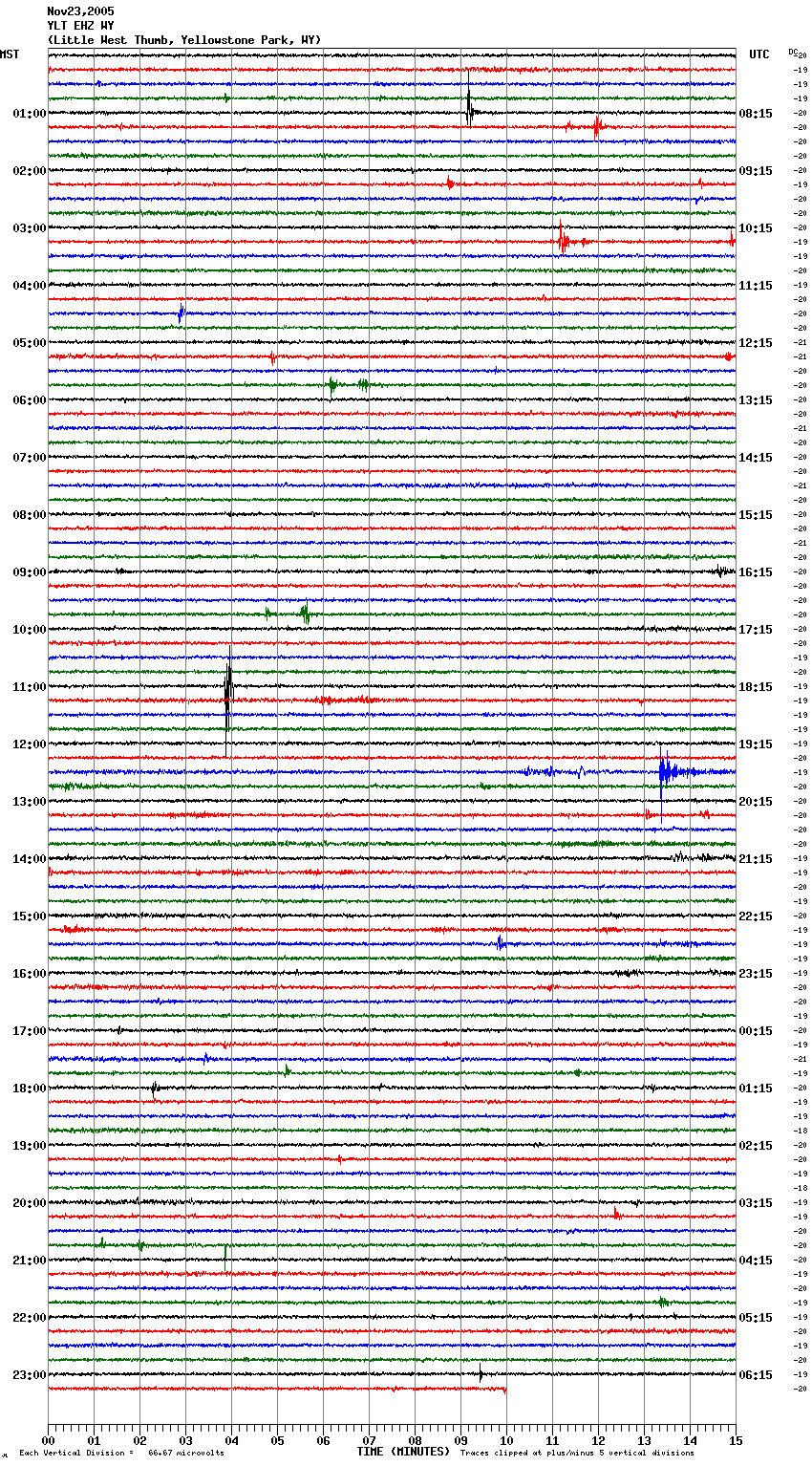Select the 21:00 MST row label

coord(30,1261)
